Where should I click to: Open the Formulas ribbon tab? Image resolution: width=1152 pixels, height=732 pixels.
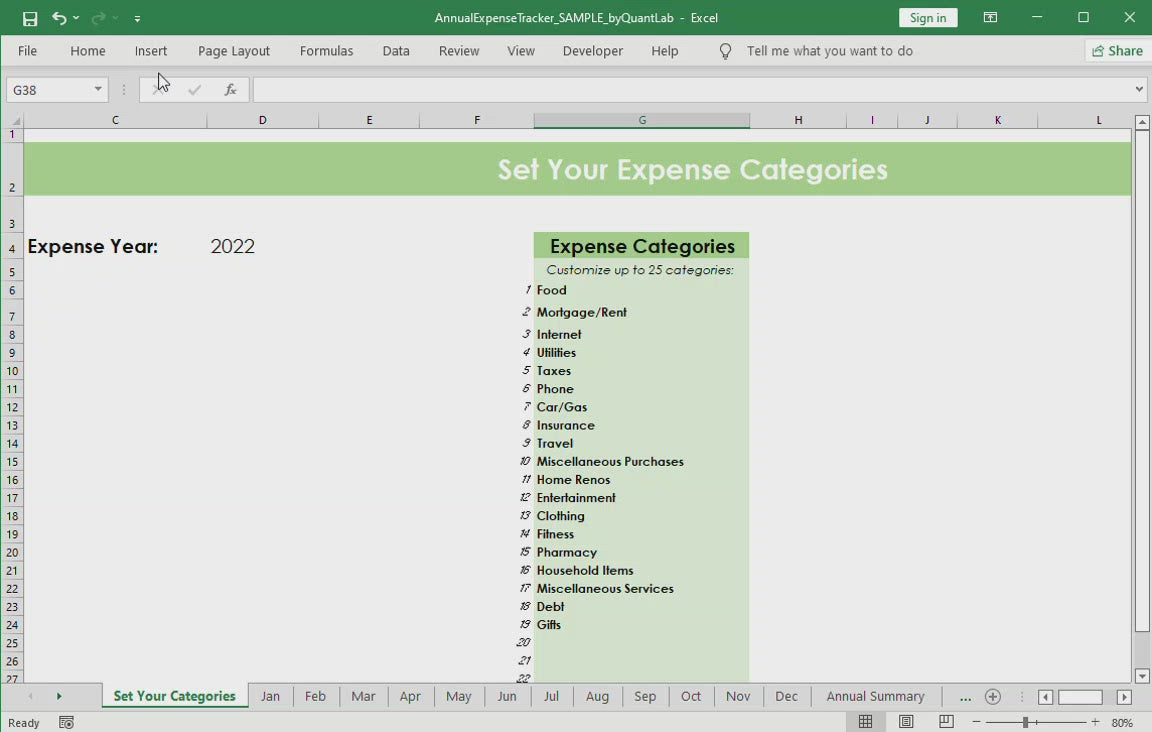[x=326, y=51]
